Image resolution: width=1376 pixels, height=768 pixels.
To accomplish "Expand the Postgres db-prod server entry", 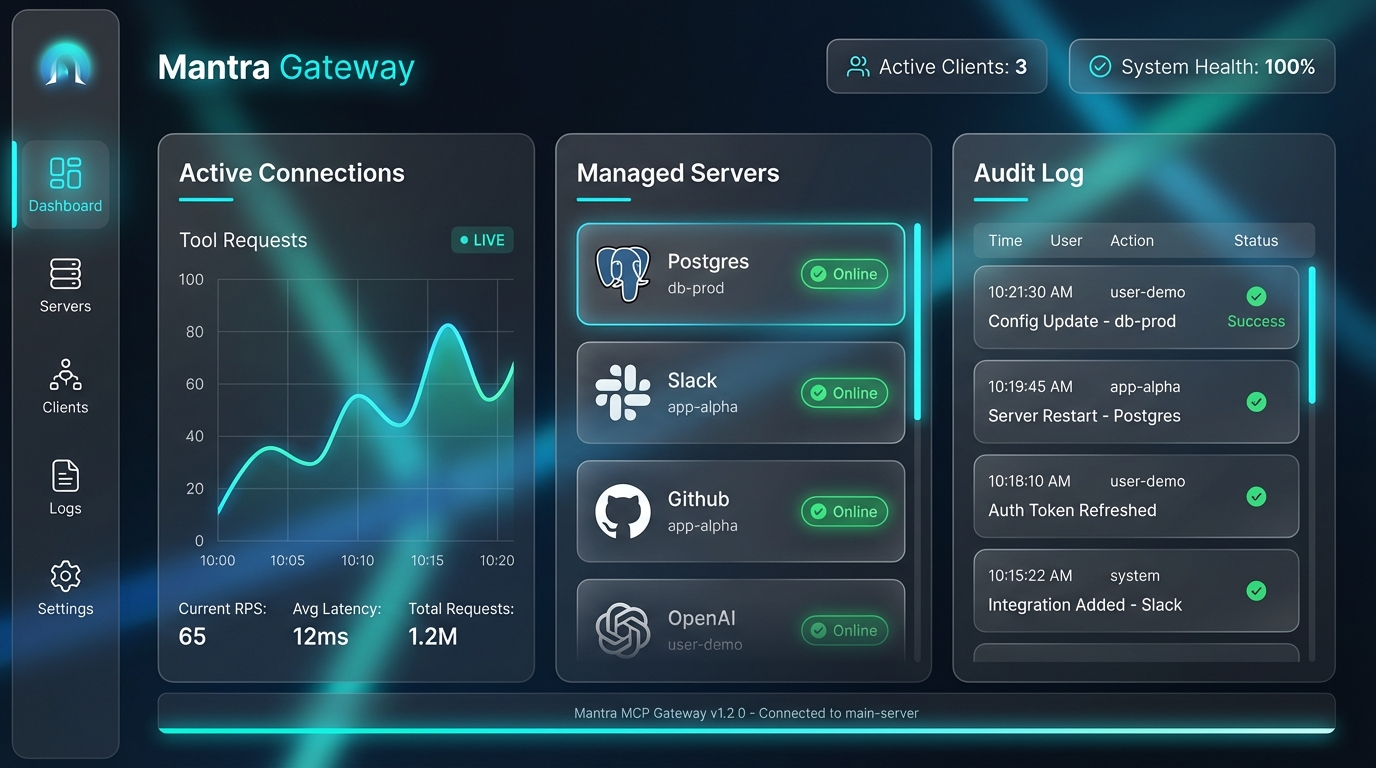I will [x=740, y=273].
